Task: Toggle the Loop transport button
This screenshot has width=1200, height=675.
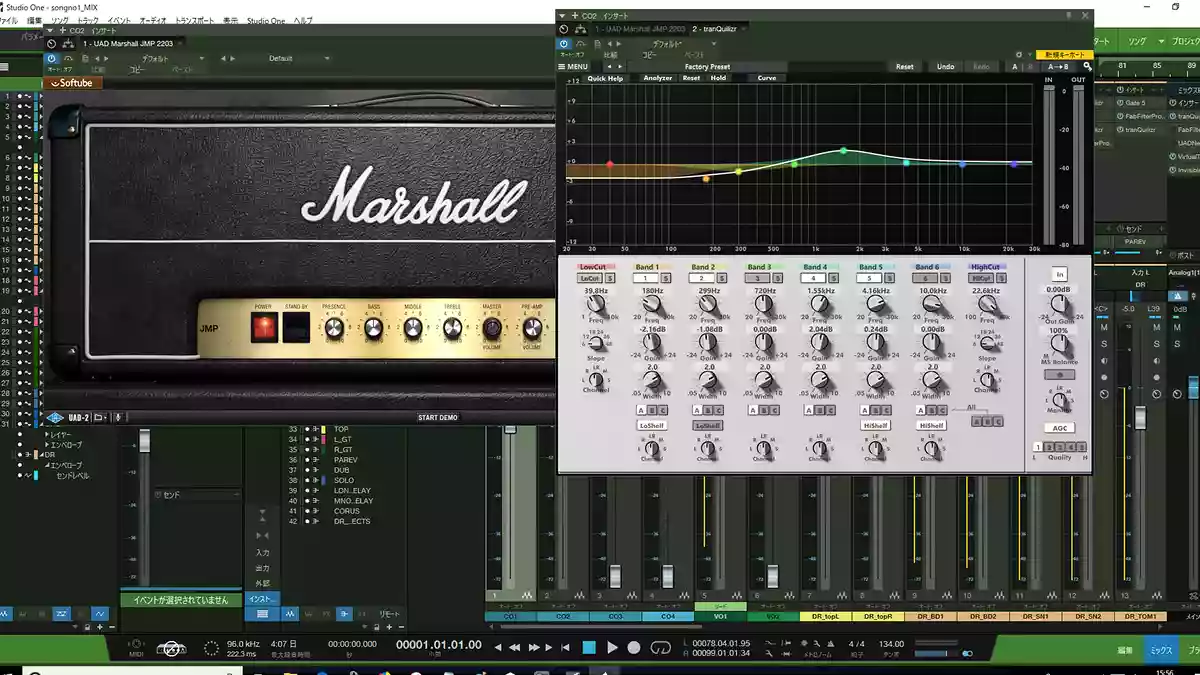Action: [x=661, y=647]
